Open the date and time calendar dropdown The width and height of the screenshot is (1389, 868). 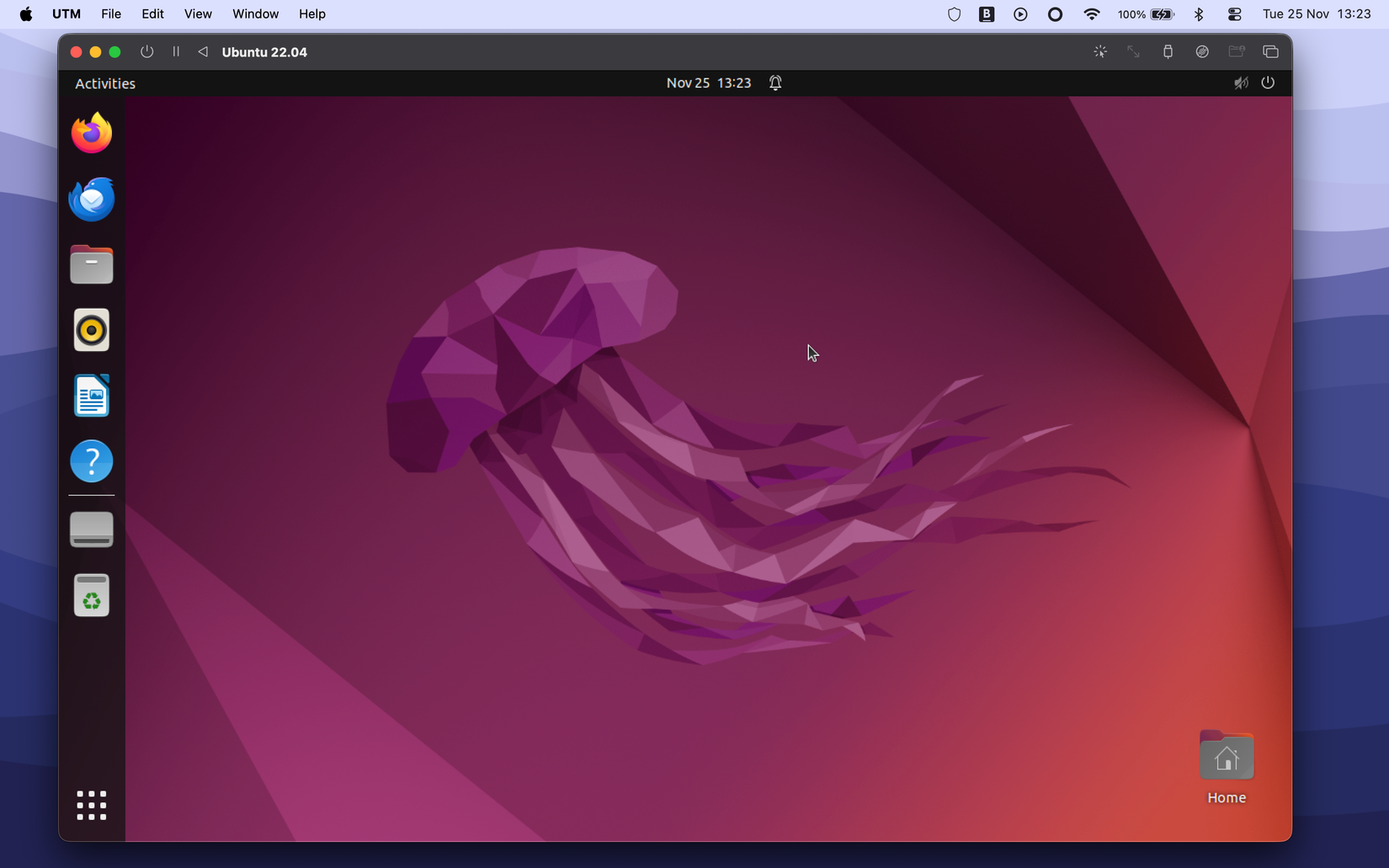click(x=708, y=83)
